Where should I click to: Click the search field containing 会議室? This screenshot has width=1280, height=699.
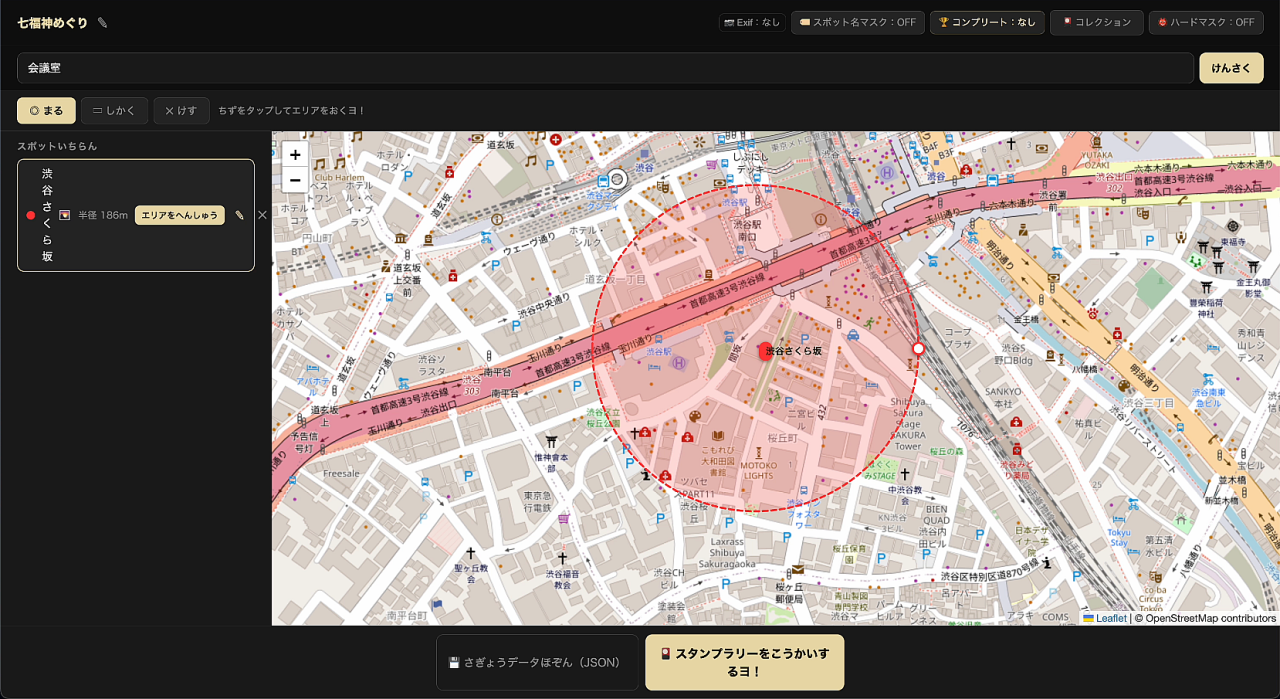pyautogui.click(x=605, y=68)
